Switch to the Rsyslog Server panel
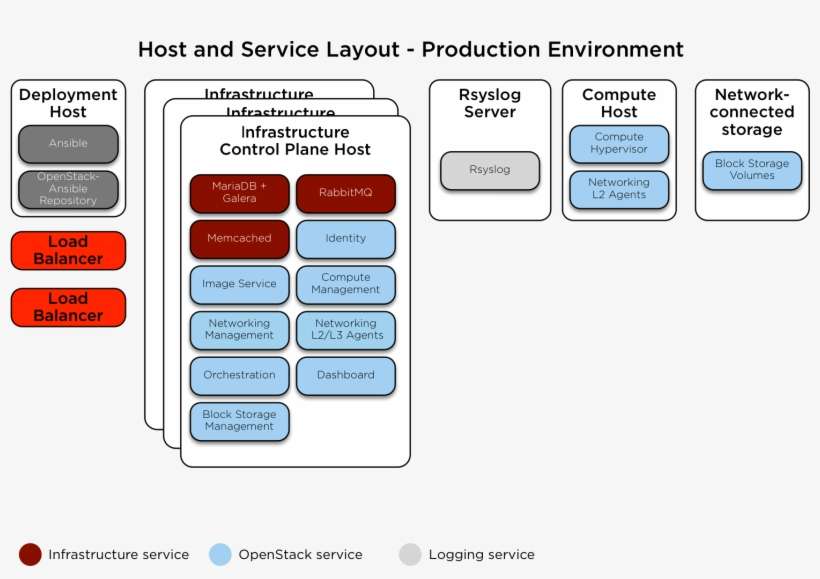 pos(489,103)
